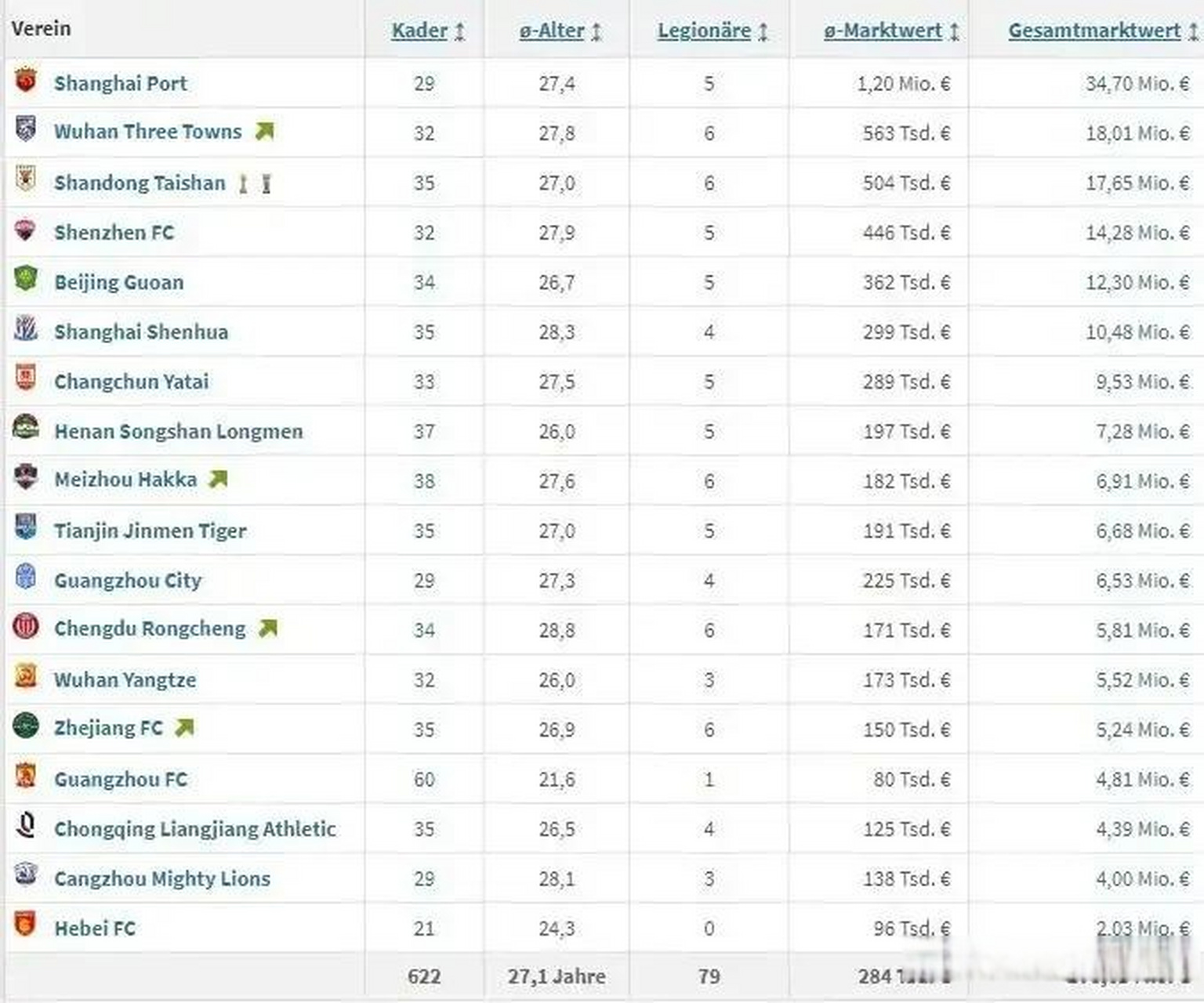1204x1003 pixels.
Task: Click the Tianjin Jinmen Tiger club crest
Action: click(26, 527)
